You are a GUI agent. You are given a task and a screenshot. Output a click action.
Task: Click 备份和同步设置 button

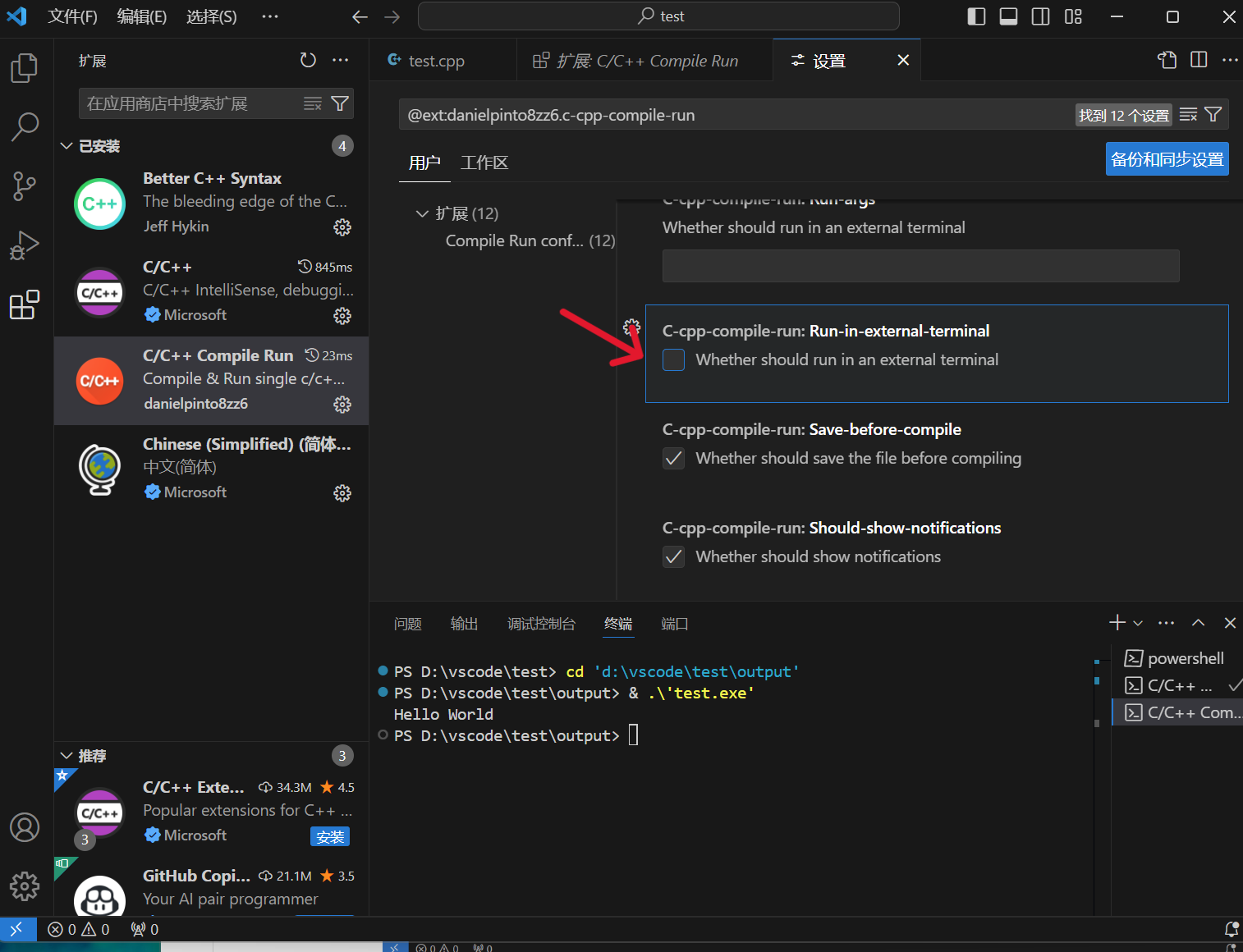(1167, 159)
